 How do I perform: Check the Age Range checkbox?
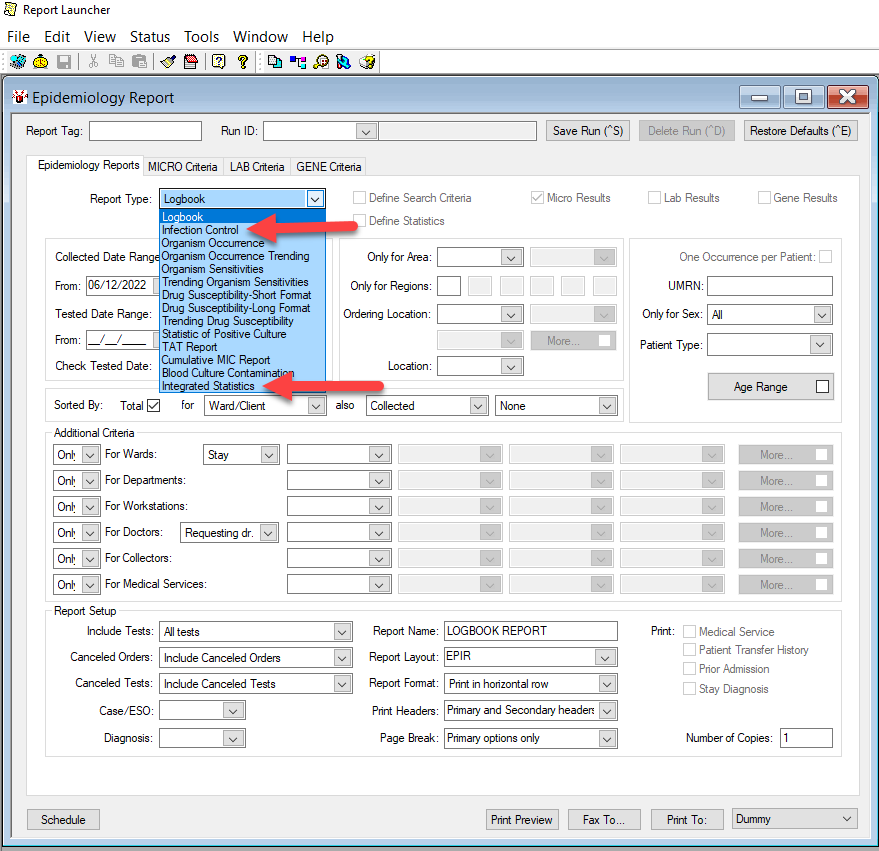tap(822, 387)
